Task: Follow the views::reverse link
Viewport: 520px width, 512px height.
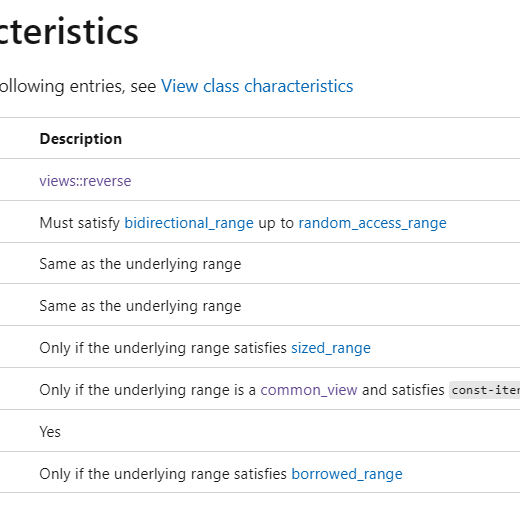Action: click(x=85, y=181)
